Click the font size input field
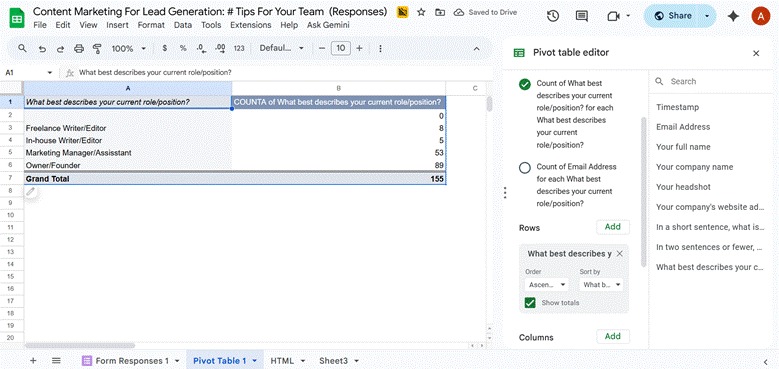Viewport: 779px width, 369px height. tap(340, 48)
